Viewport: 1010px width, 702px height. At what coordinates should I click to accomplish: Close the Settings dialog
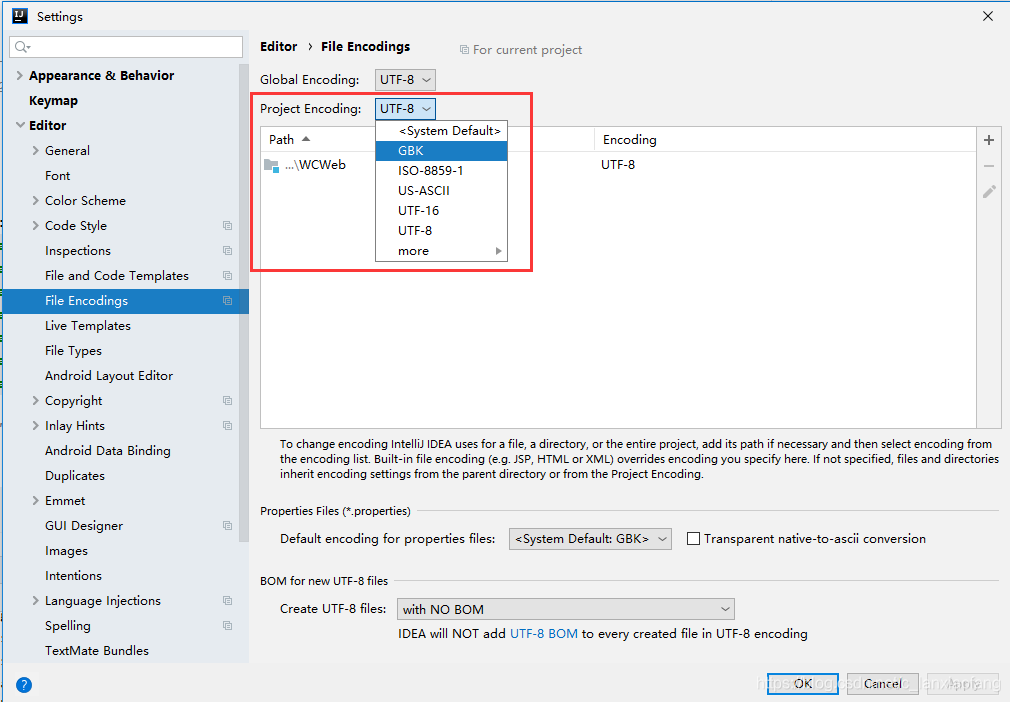pyautogui.click(x=987, y=16)
